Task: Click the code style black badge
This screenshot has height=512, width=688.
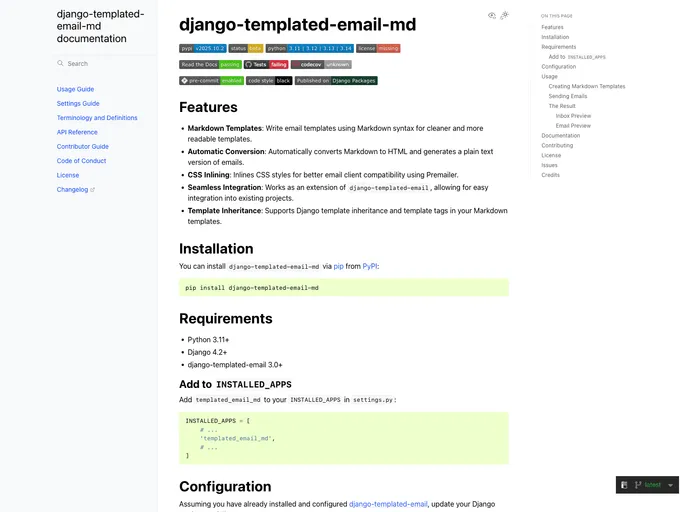Action: [x=269, y=81]
